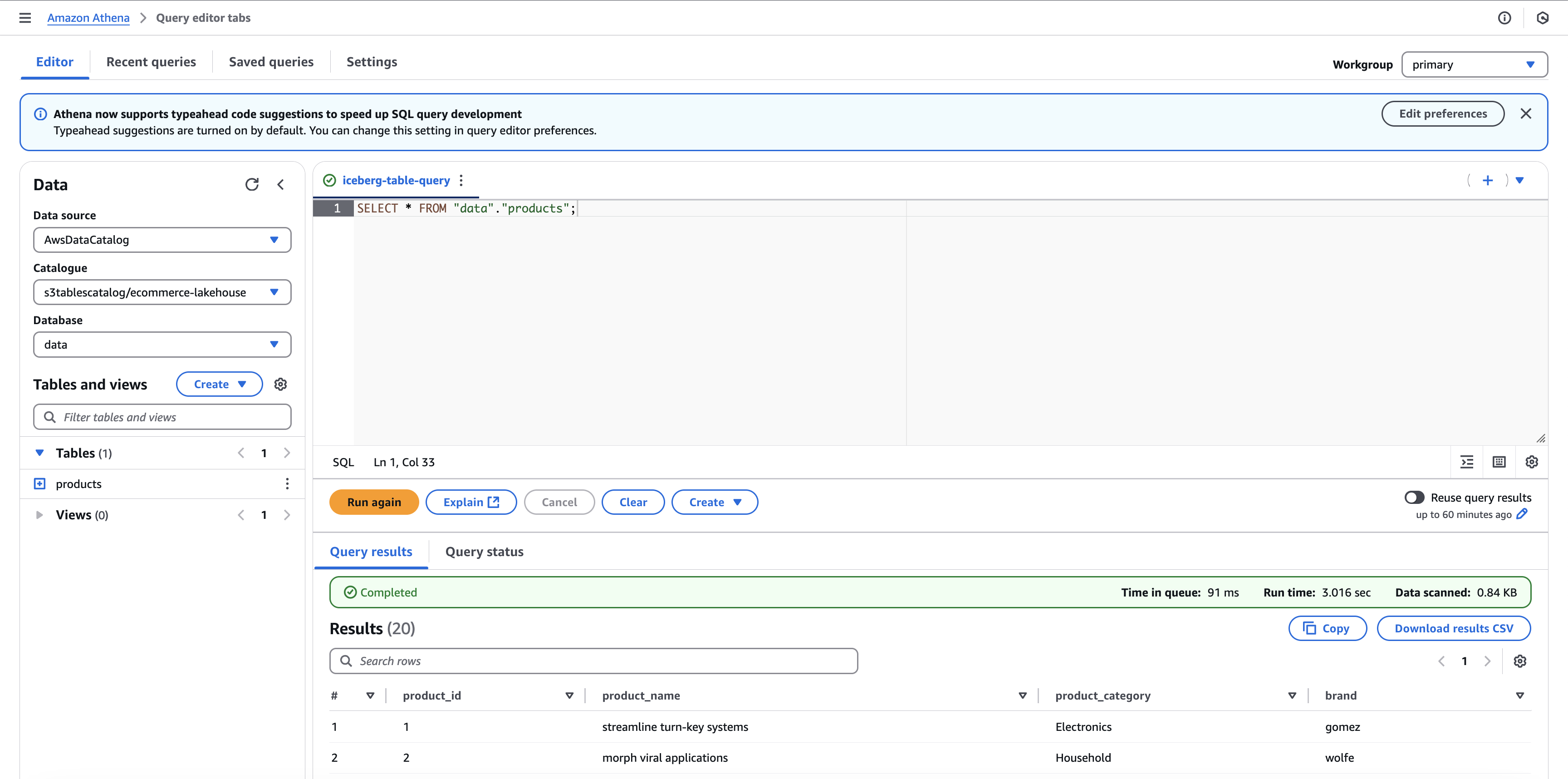Click the SQL format icon in the editor footer

tap(1467, 462)
